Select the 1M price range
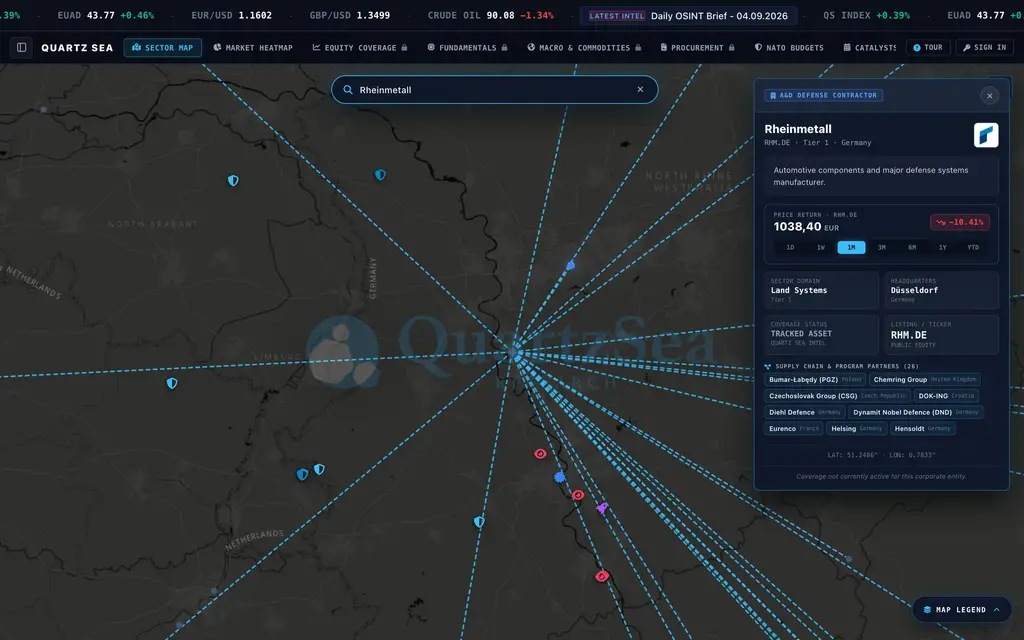1024x640 pixels. click(851, 248)
